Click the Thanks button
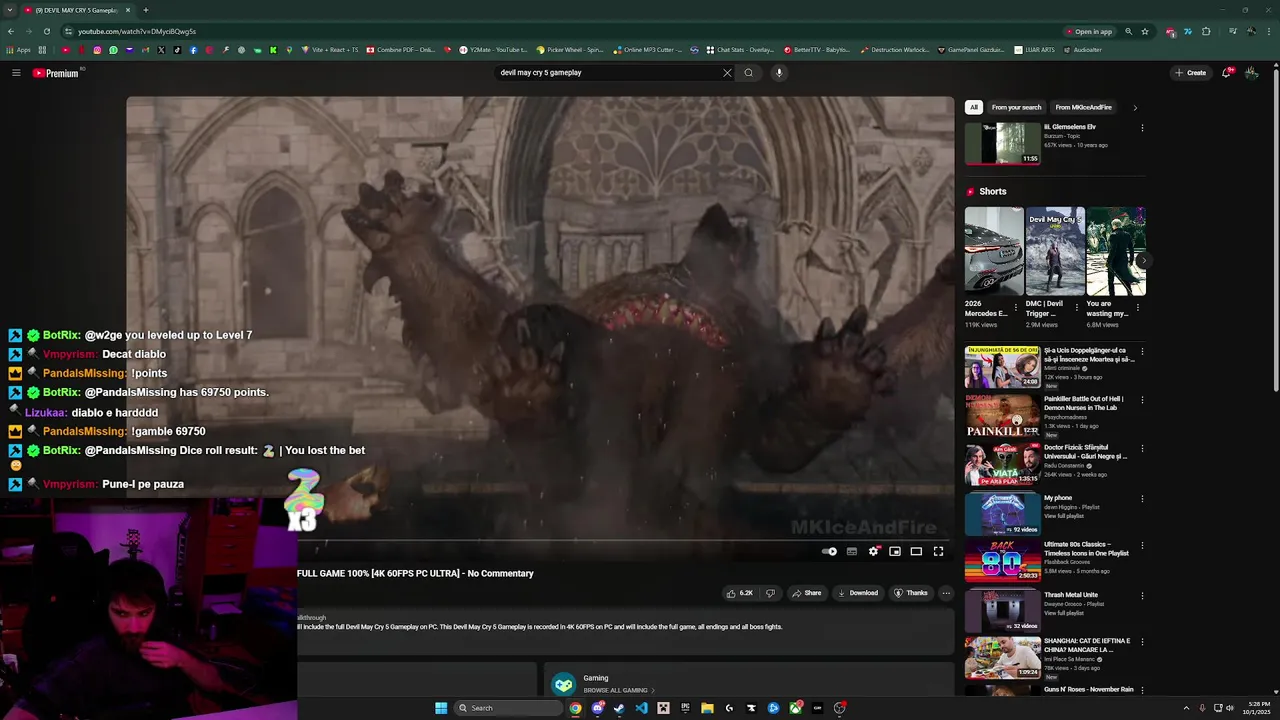The height and width of the screenshot is (720, 1280). 911,593
